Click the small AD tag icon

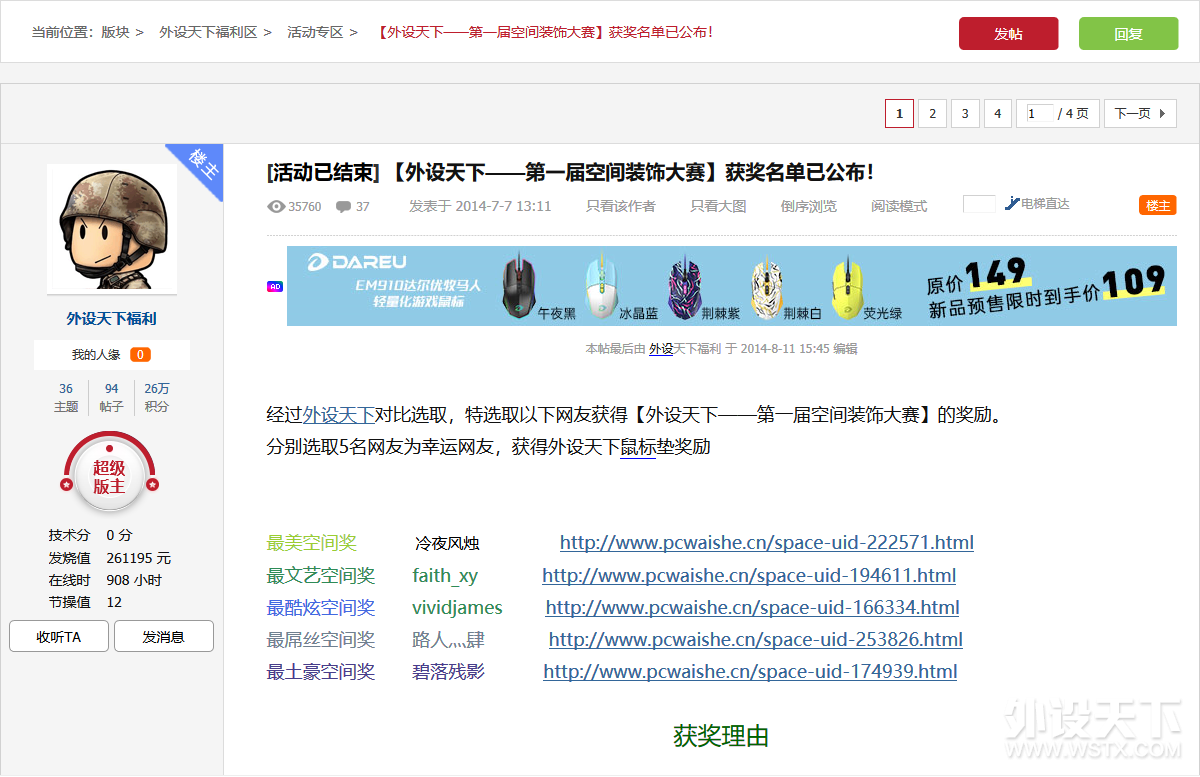point(275,286)
